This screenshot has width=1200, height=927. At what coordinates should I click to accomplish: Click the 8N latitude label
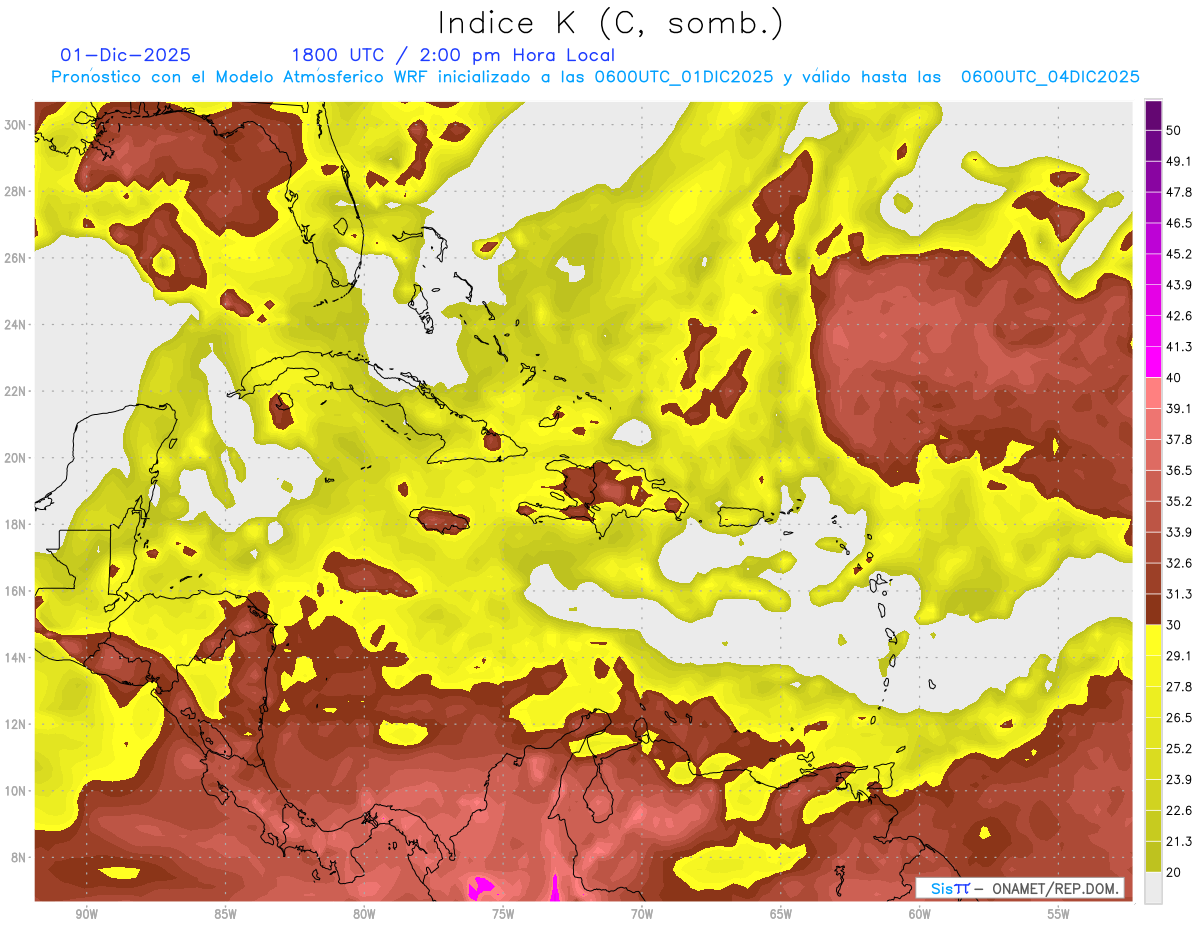tap(20, 857)
